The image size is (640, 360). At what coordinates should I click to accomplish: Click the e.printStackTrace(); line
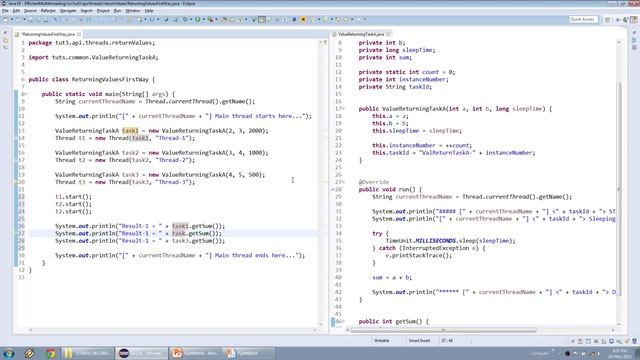click(x=419, y=256)
